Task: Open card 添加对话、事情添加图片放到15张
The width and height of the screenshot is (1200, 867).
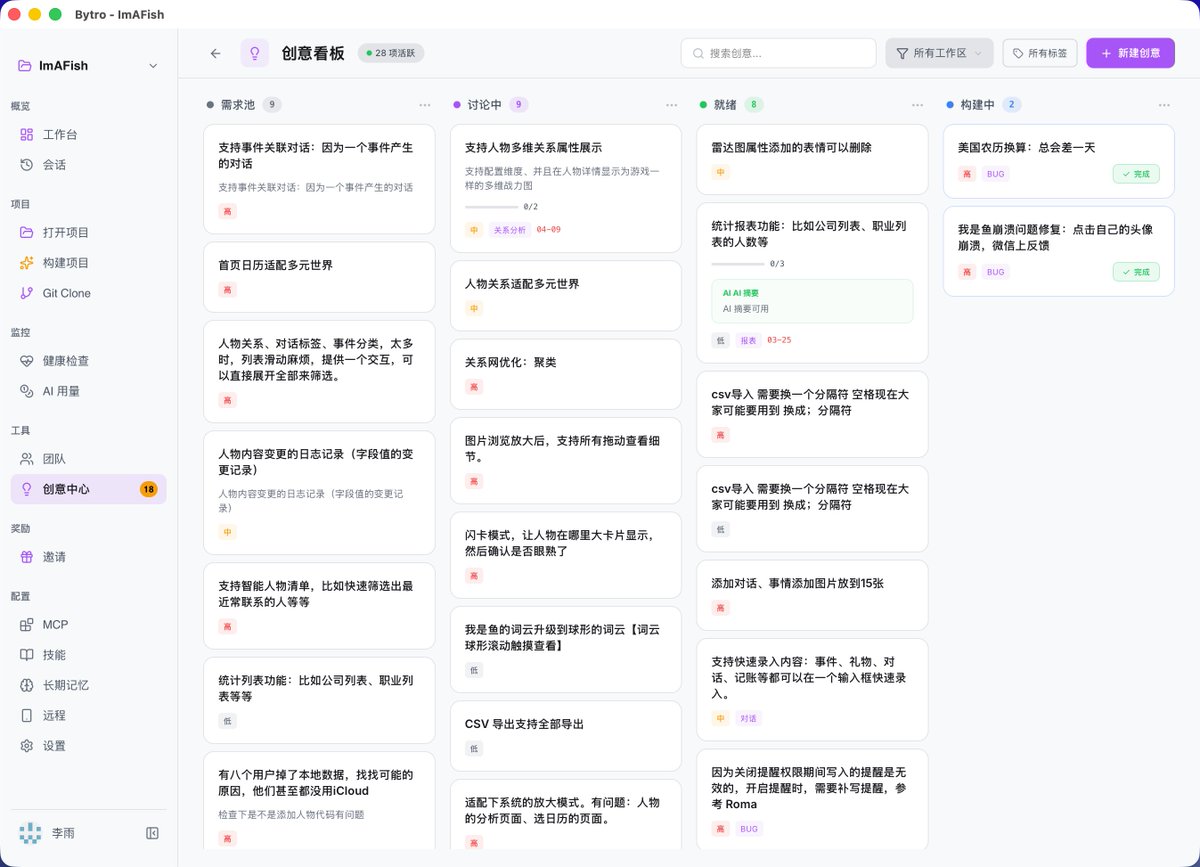Action: pyautogui.click(x=812, y=595)
